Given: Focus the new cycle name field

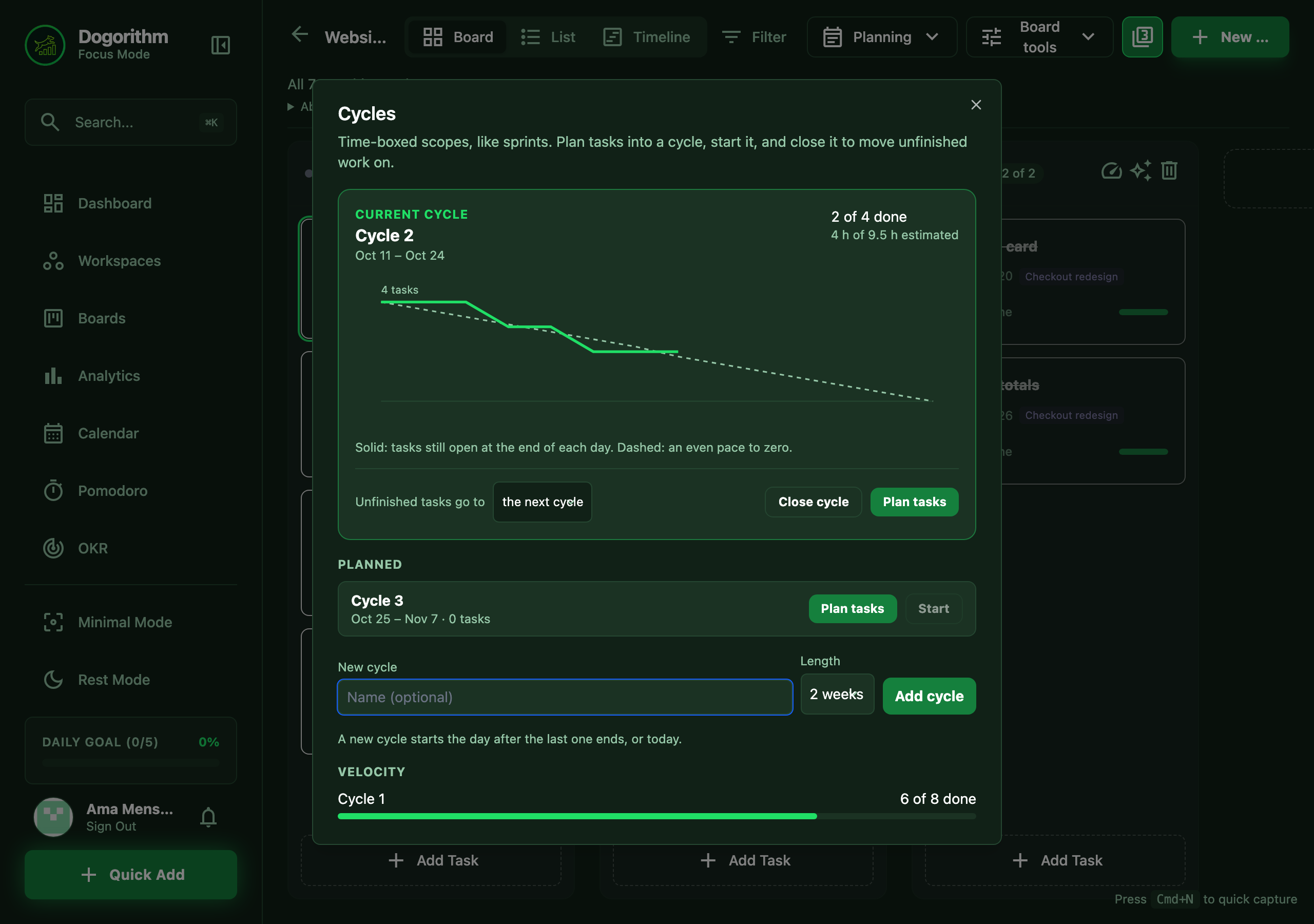Looking at the screenshot, I should click(565, 697).
